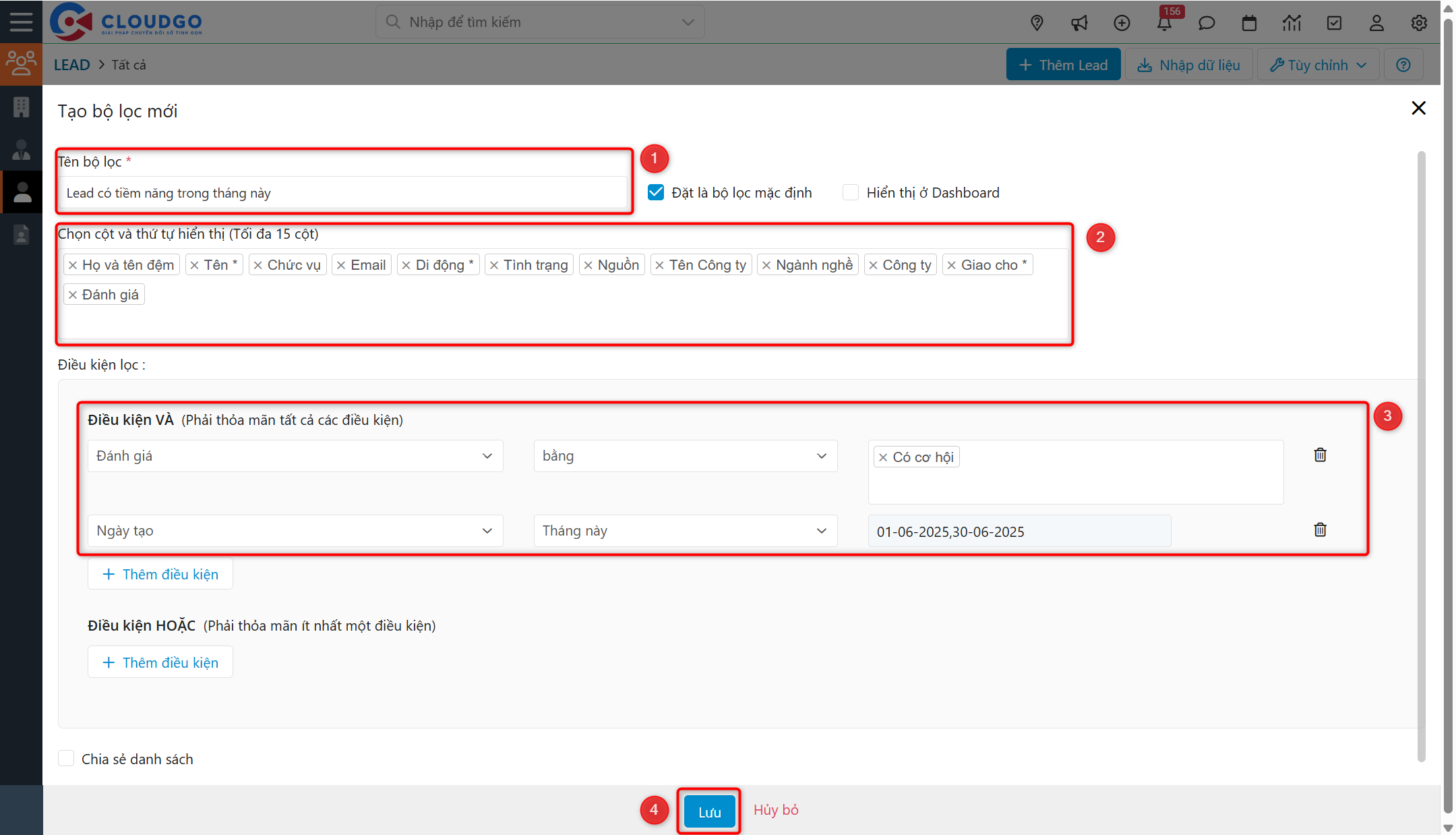Viewport: 1456px width, 835px height.
Task: Delete the Đánh giá filter condition row
Action: (1320, 455)
